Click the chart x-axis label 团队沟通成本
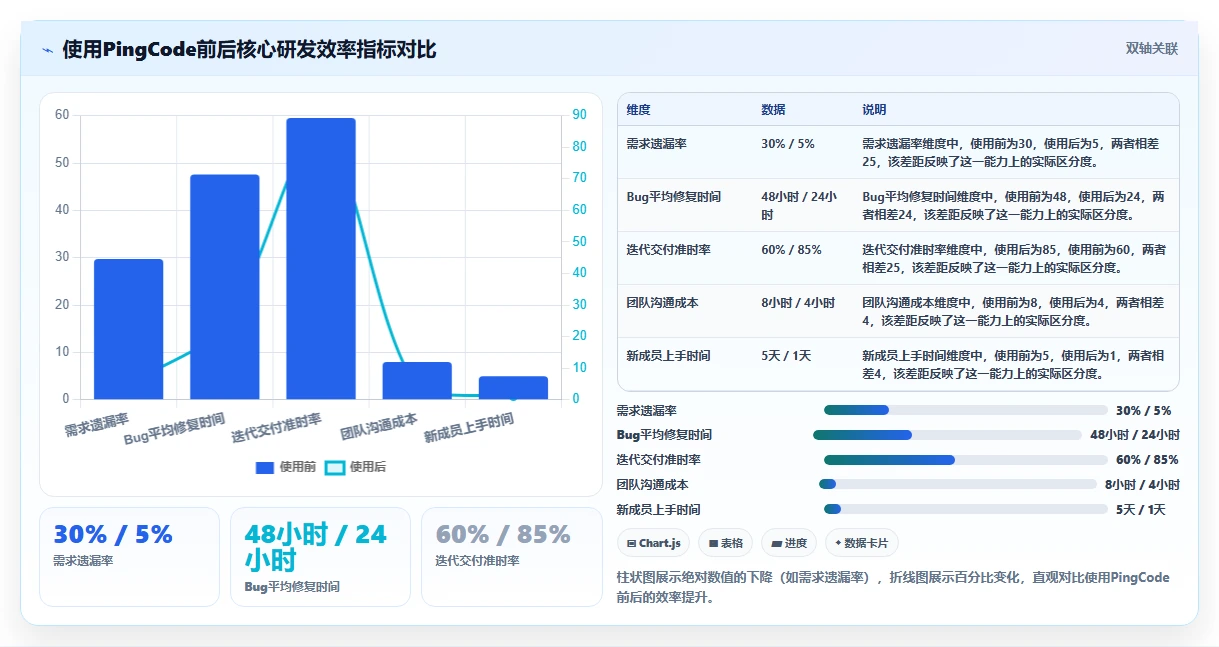Screen dimensions: 1219x647 pyautogui.click(x=379, y=426)
